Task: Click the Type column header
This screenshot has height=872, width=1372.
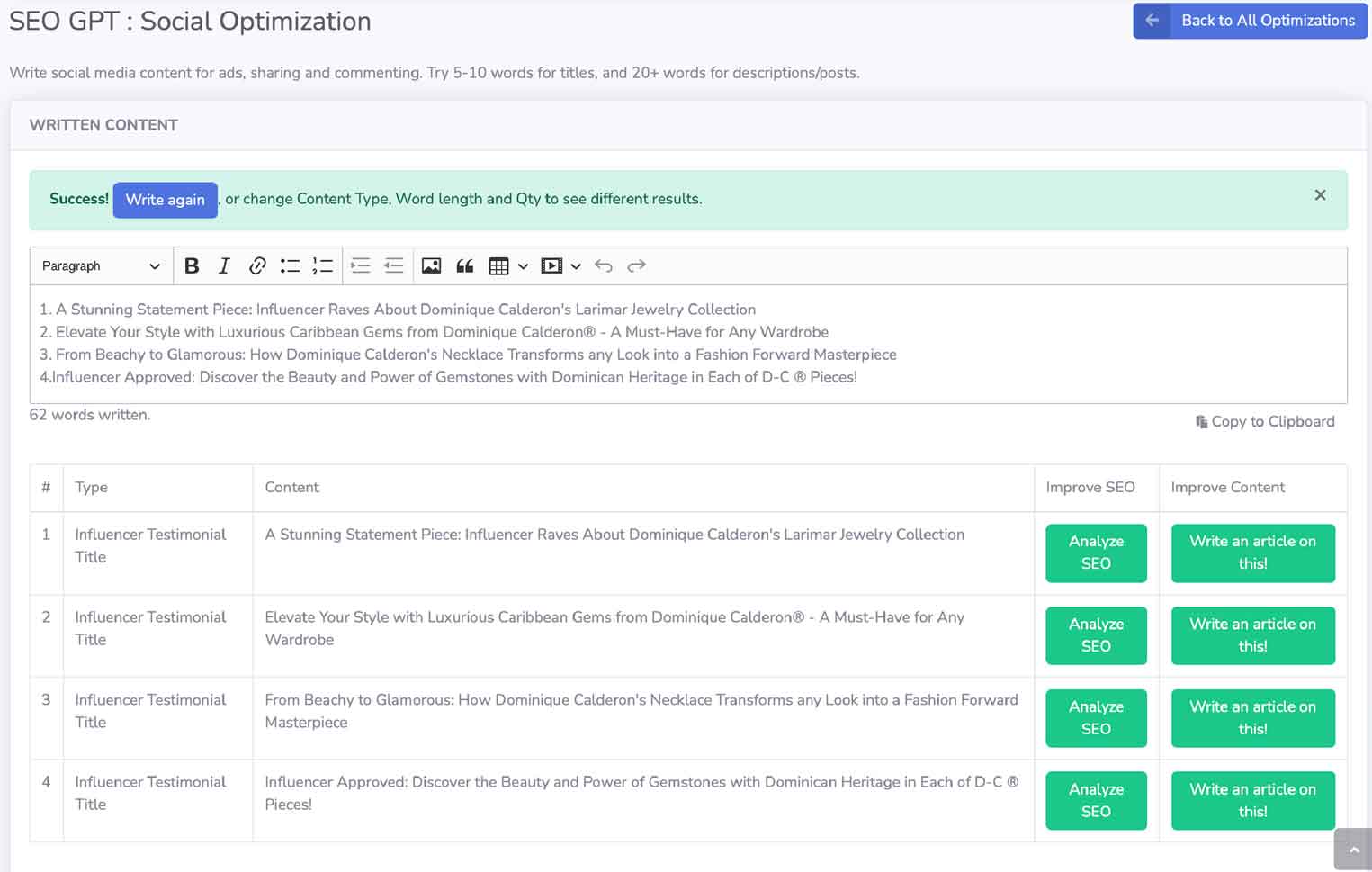Action: coord(91,487)
